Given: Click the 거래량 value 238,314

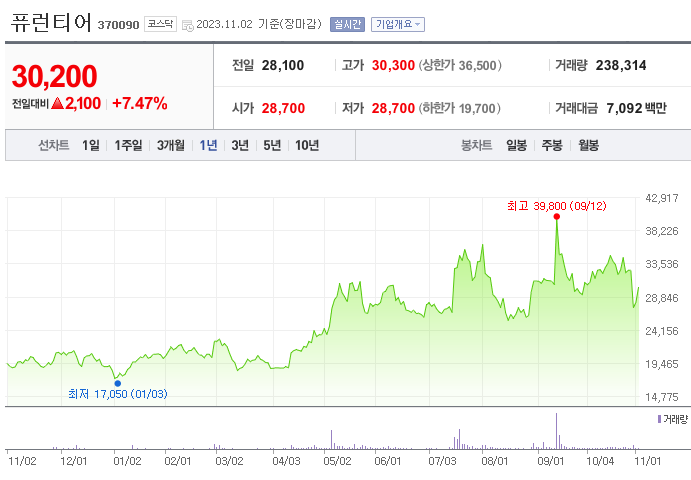Looking at the screenshot, I should 621,65.
